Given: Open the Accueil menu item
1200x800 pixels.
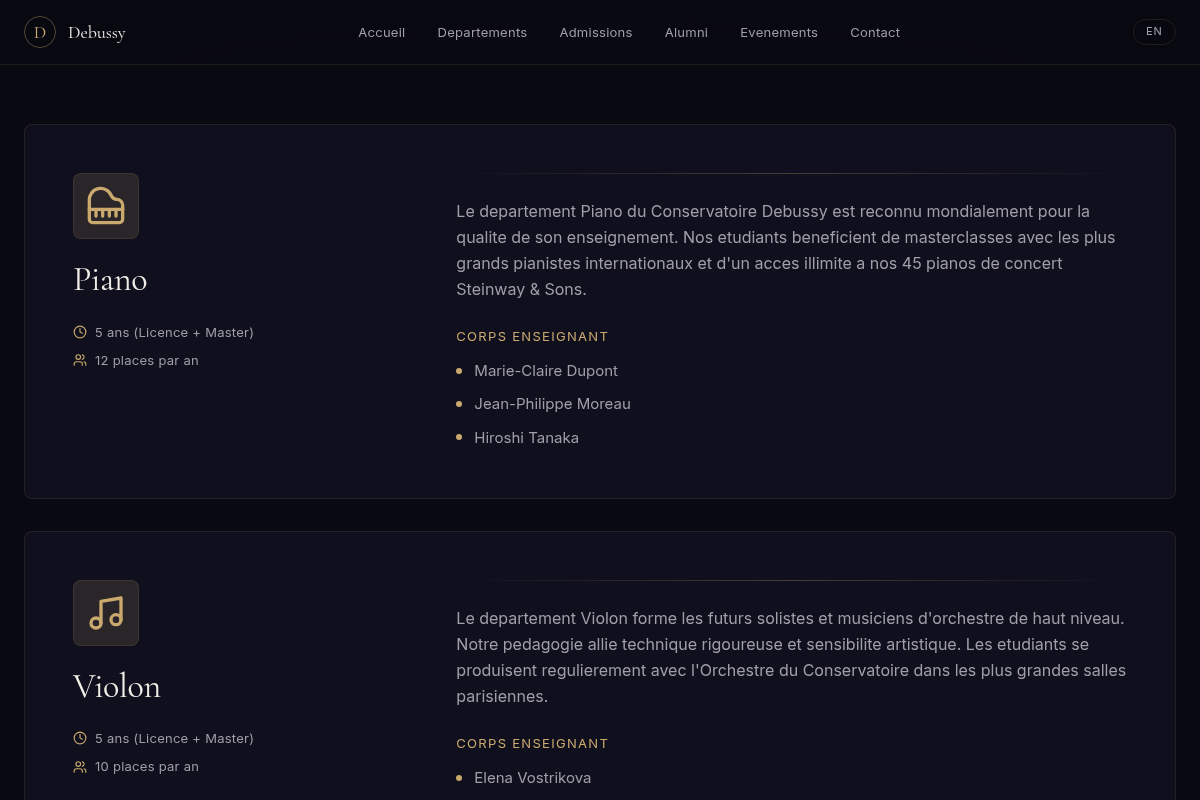Looking at the screenshot, I should [x=382, y=32].
